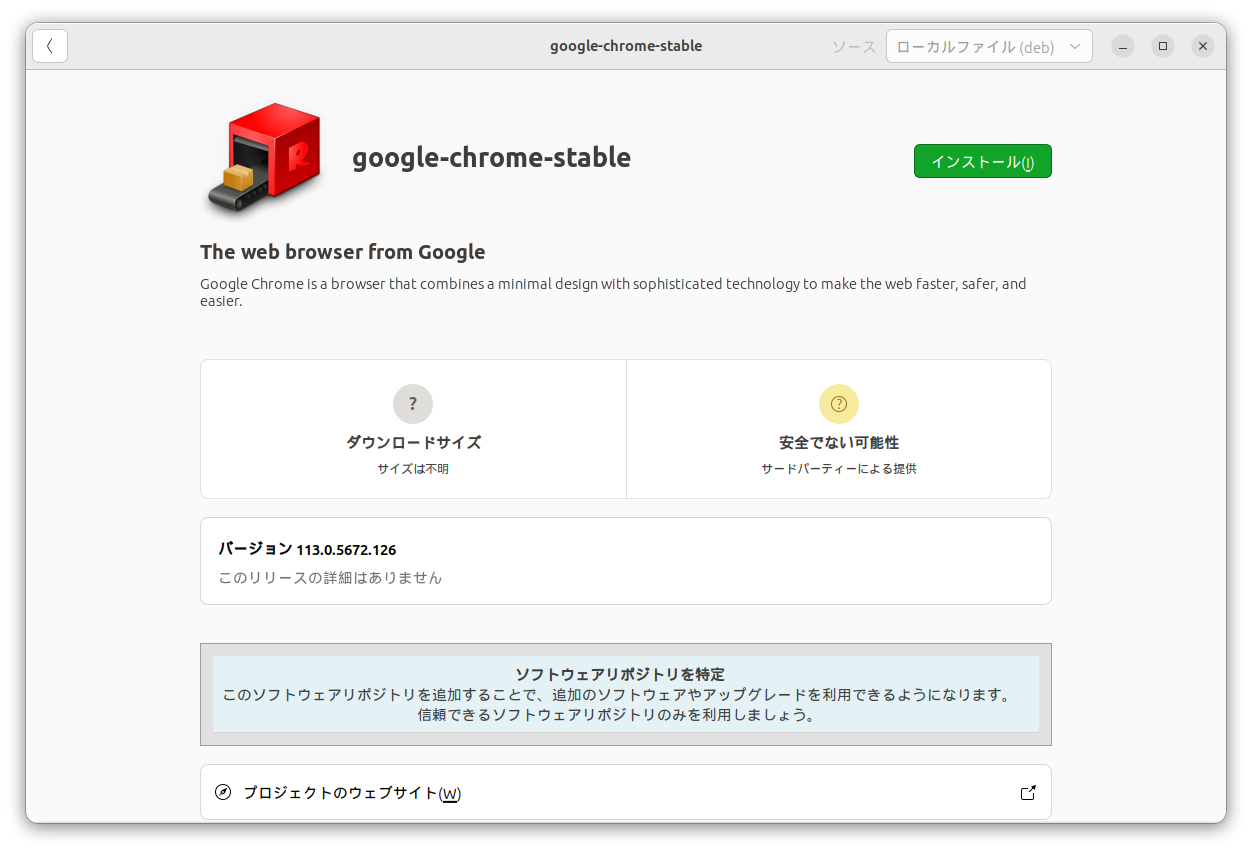Click the grey question mark download size icon
Screen dimensions: 1252x852
coord(413,404)
